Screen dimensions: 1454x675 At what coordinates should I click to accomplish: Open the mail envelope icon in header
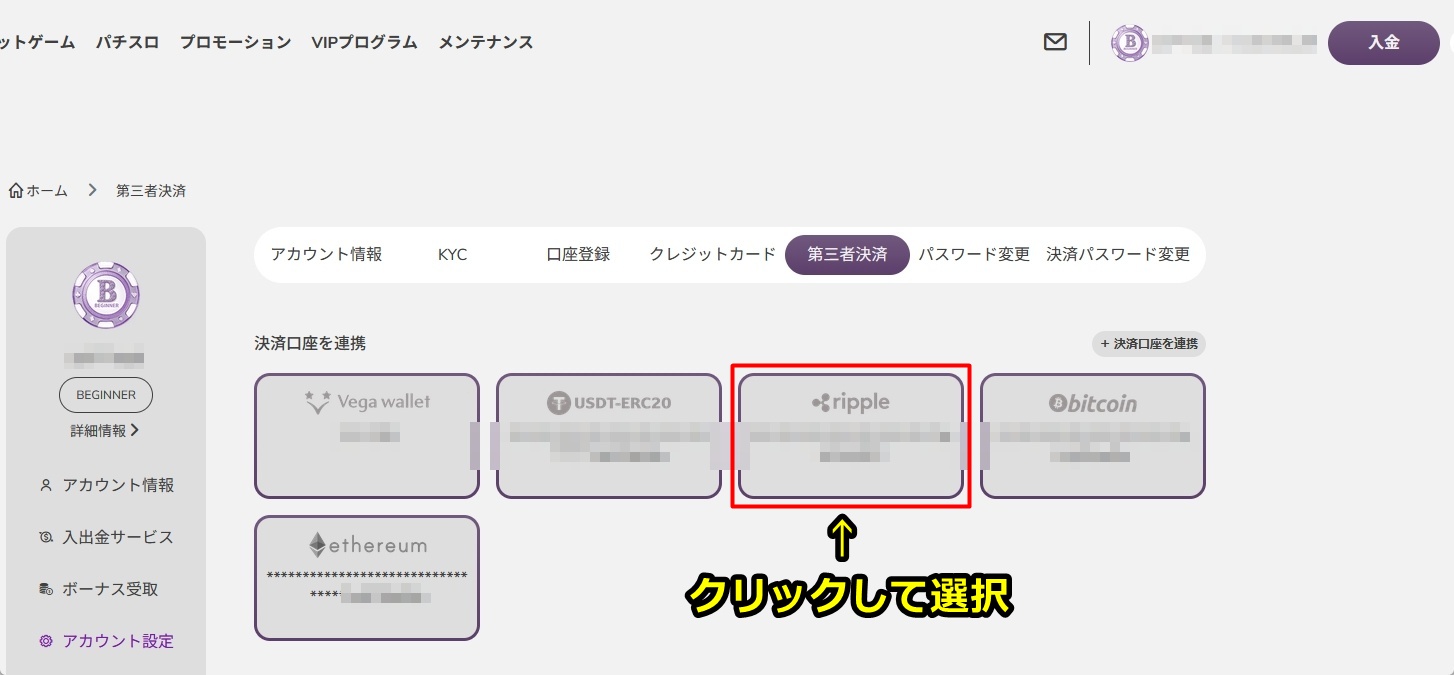pyautogui.click(x=1055, y=42)
